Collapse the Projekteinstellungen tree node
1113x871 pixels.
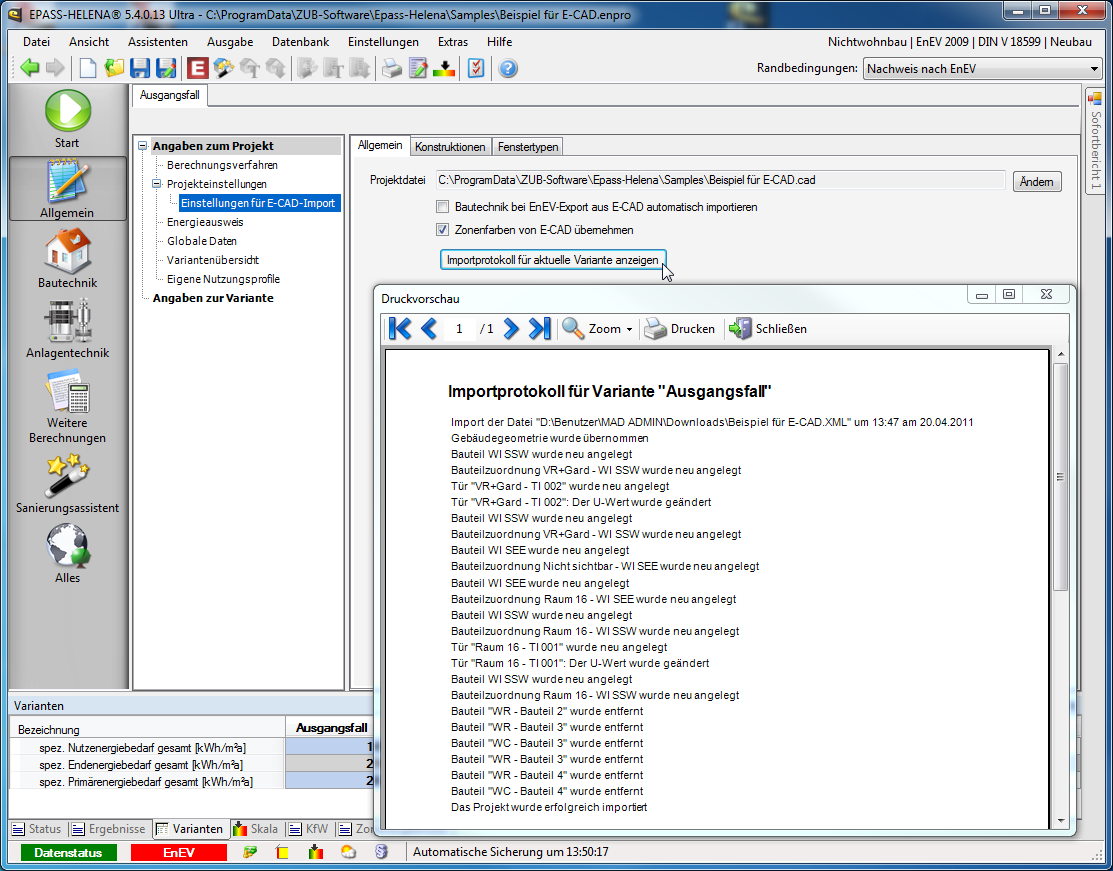(157, 184)
